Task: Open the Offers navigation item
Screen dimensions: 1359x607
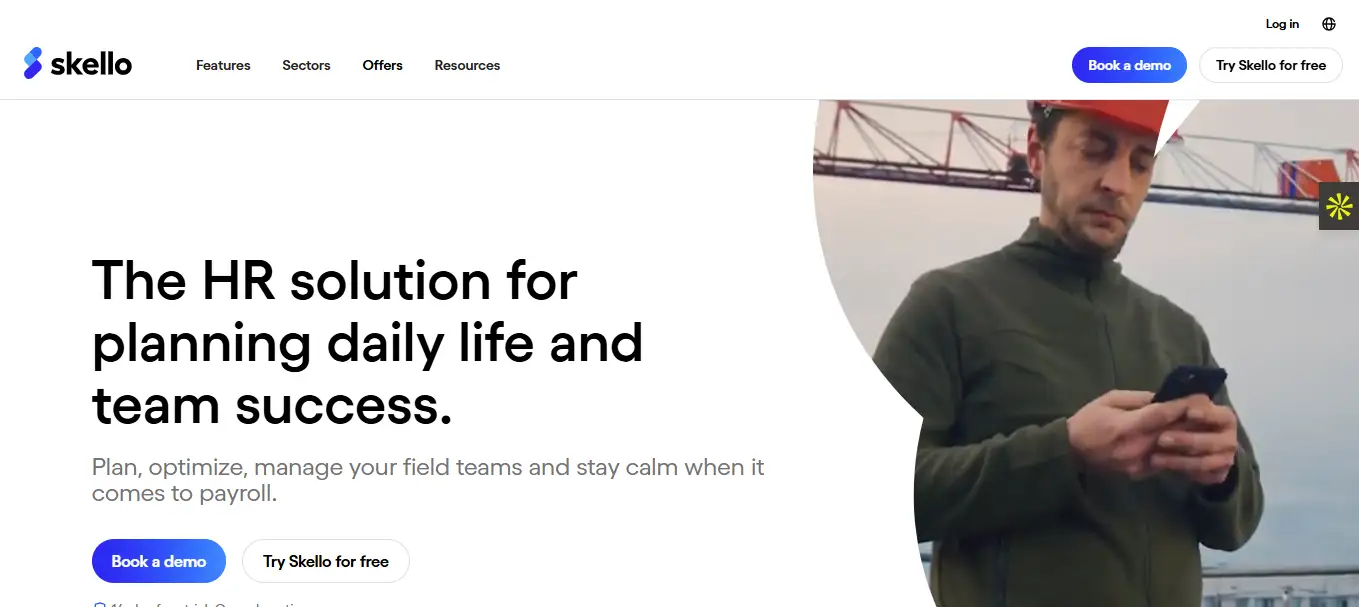Action: point(382,66)
